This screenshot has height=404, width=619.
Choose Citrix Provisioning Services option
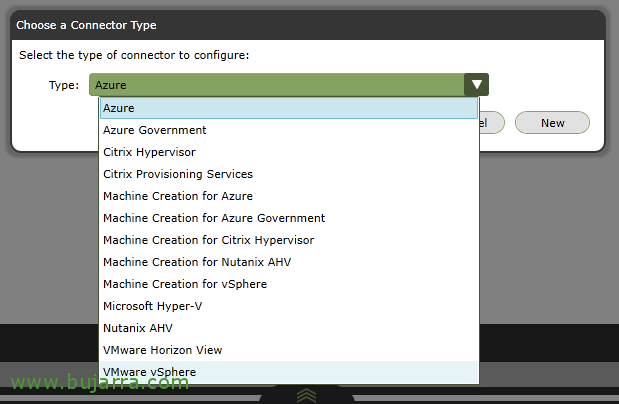tap(289, 174)
